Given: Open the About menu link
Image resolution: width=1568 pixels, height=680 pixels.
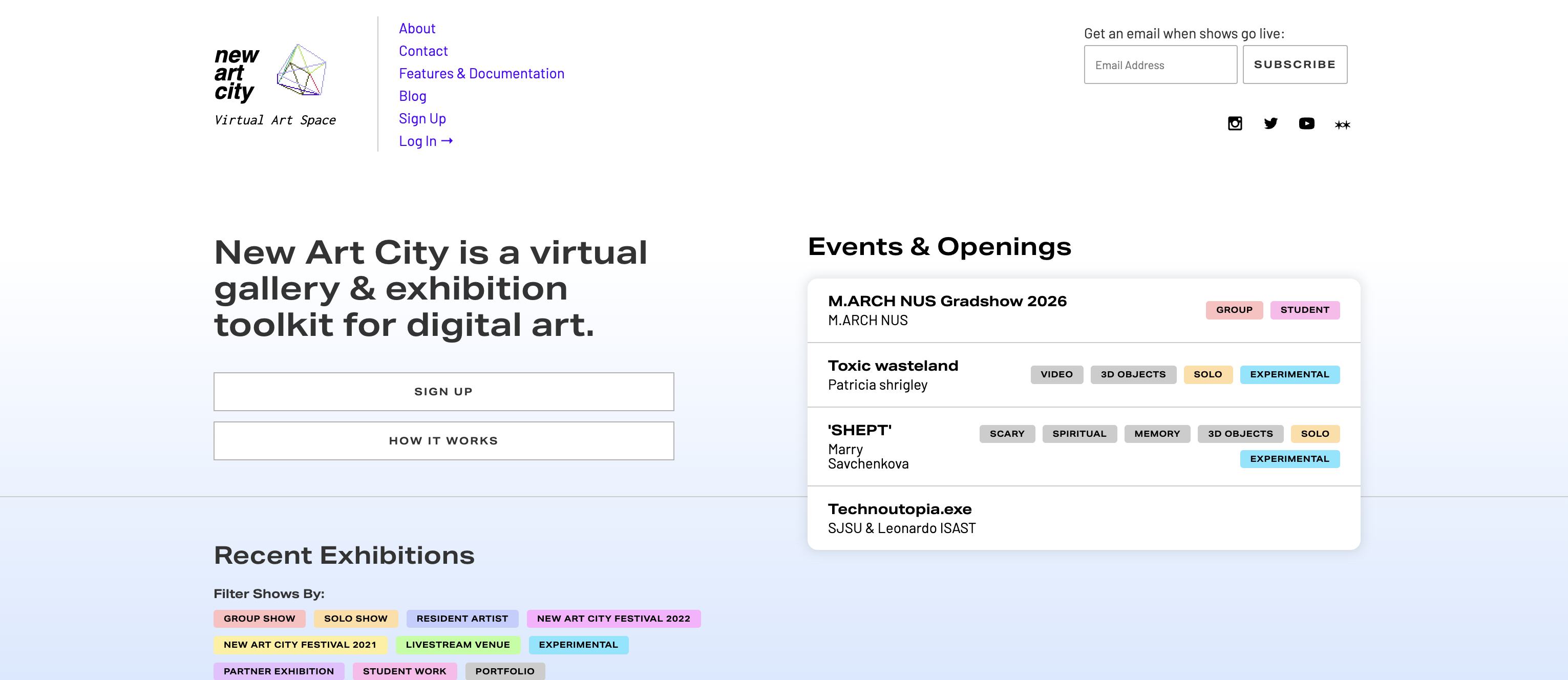Looking at the screenshot, I should [x=417, y=29].
